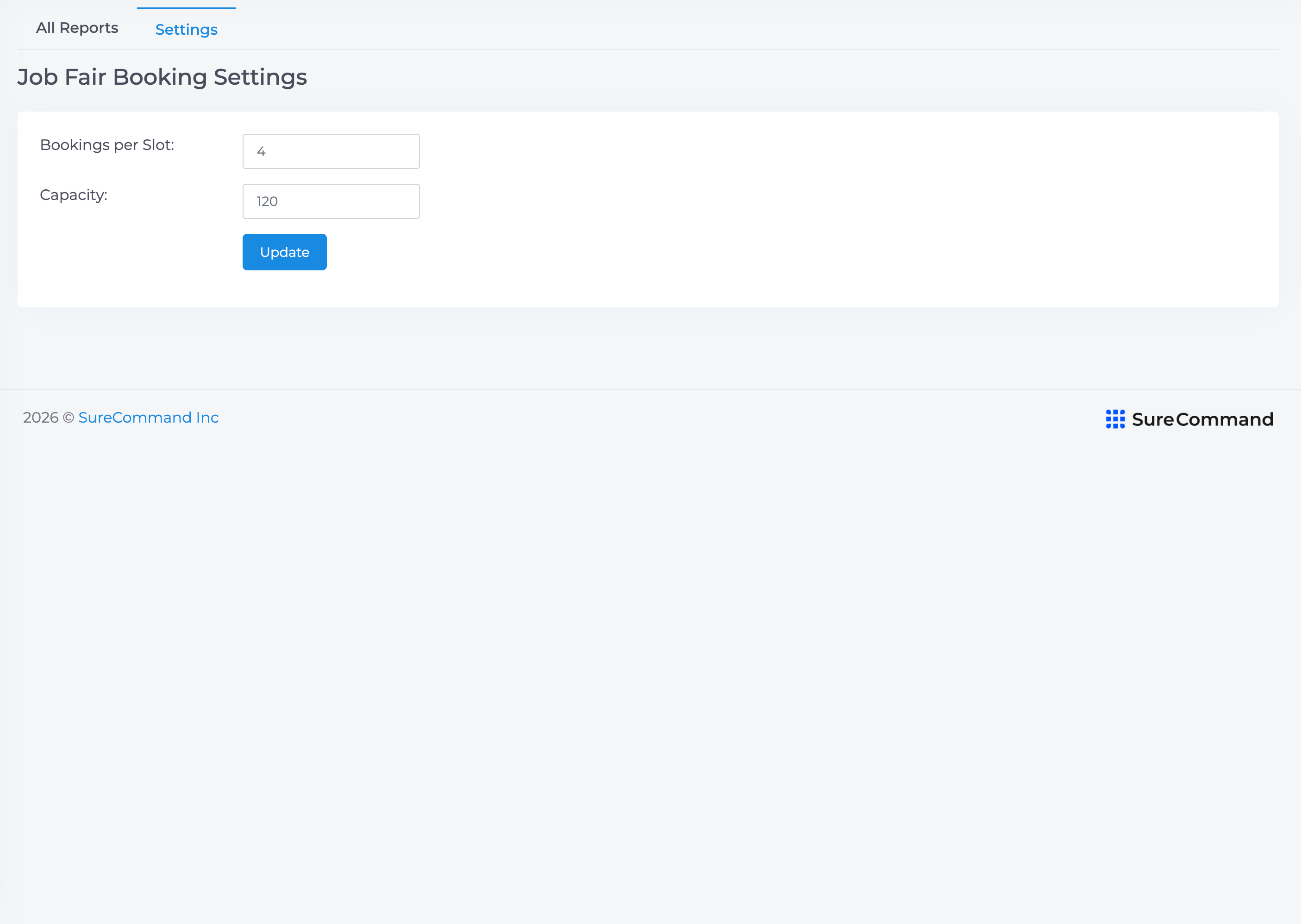Select the Settings tab
The height and width of the screenshot is (924, 1301).
(186, 29)
